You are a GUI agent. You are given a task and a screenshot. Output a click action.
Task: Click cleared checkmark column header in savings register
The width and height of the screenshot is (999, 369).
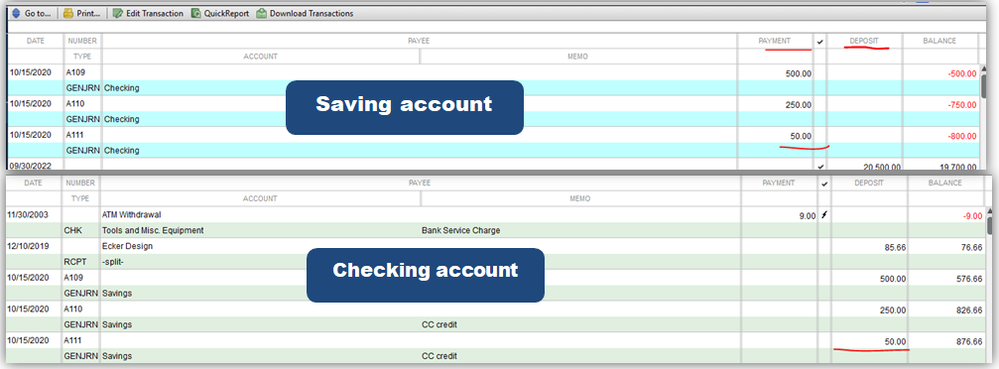(x=820, y=41)
